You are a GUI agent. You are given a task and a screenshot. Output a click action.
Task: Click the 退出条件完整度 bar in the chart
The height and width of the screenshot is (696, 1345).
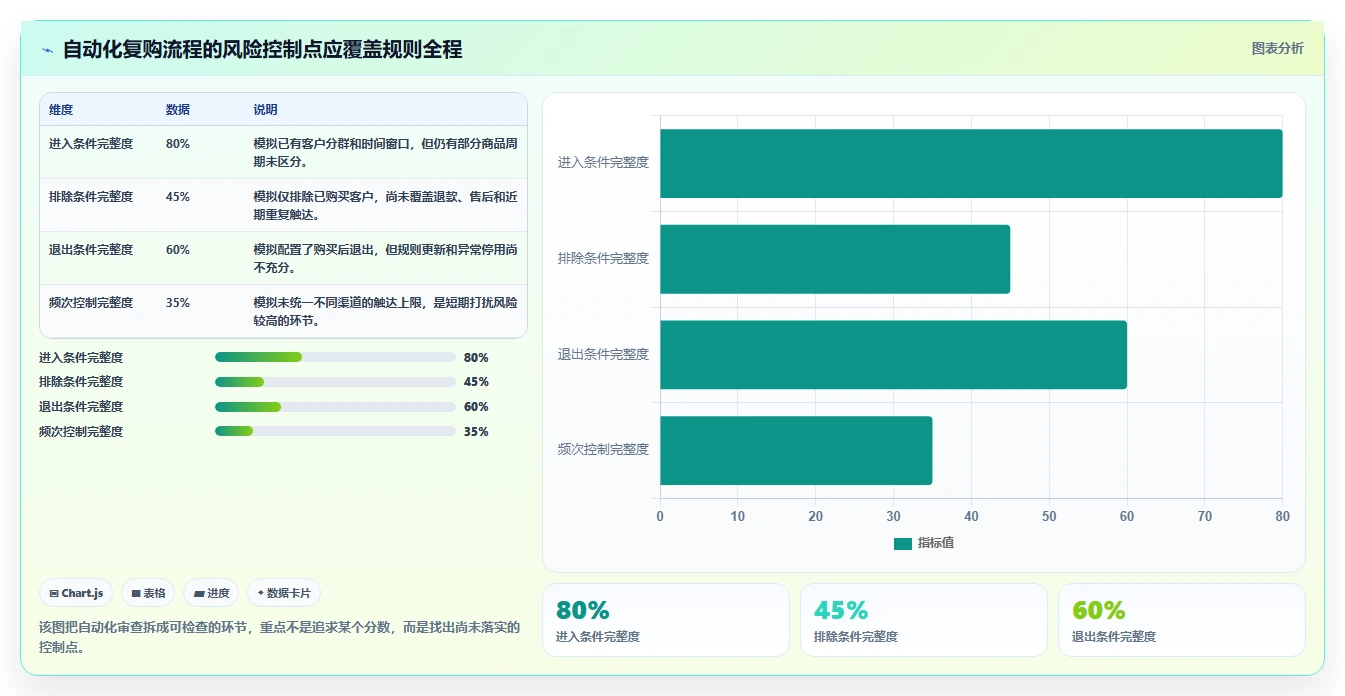tap(893, 355)
